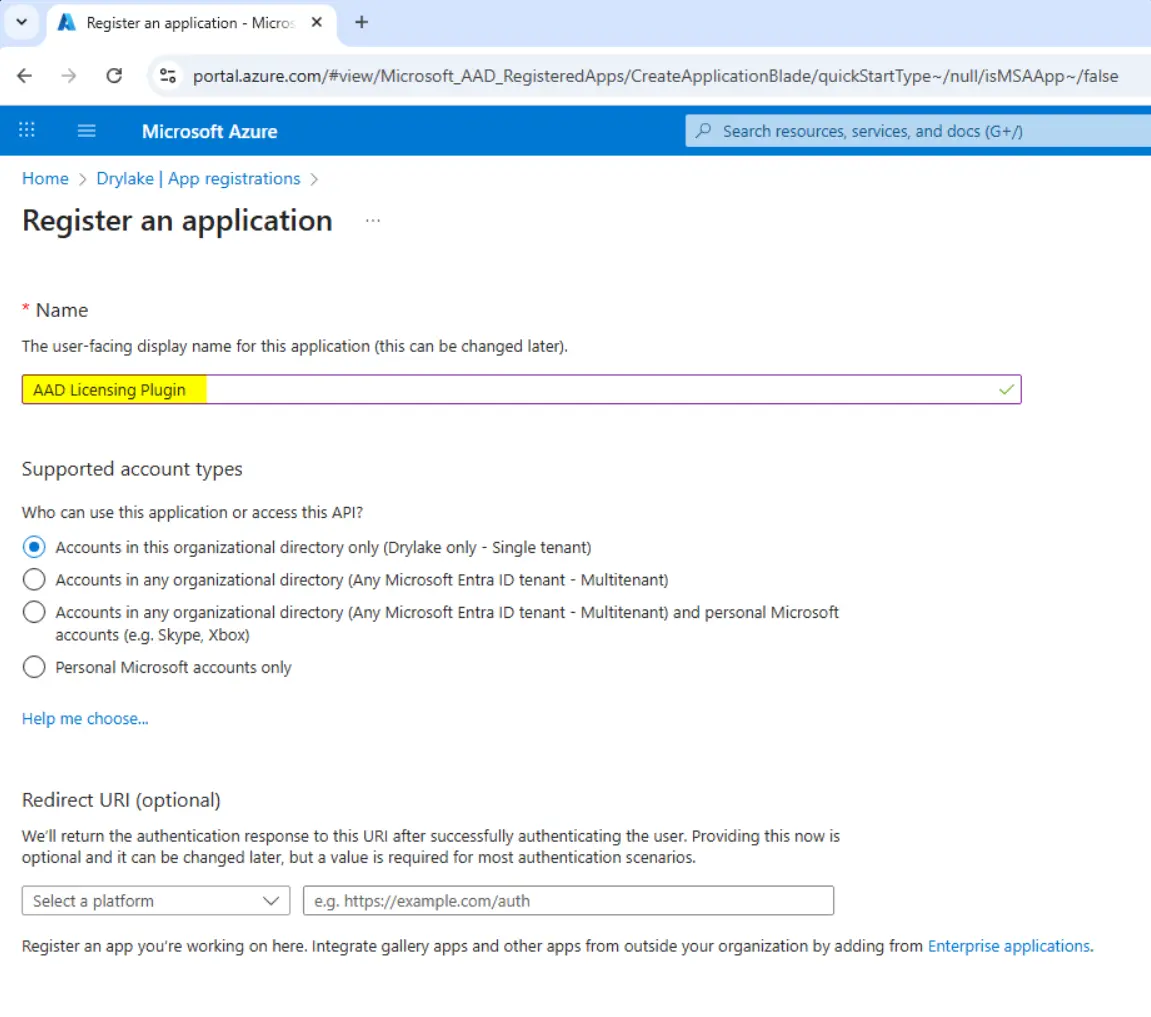Select Personal Microsoft accounts only option

click(x=34, y=667)
